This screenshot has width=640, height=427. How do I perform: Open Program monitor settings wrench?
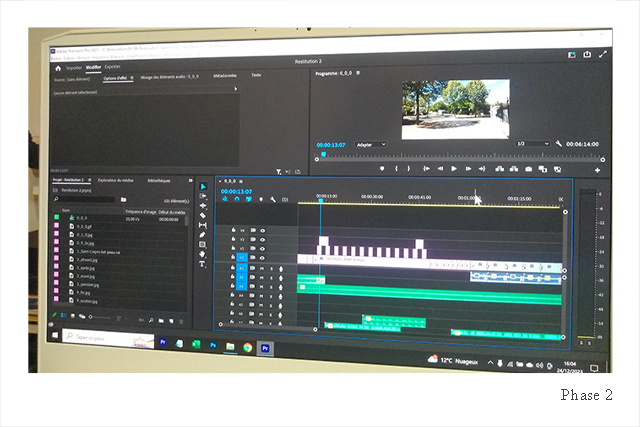tap(559, 144)
